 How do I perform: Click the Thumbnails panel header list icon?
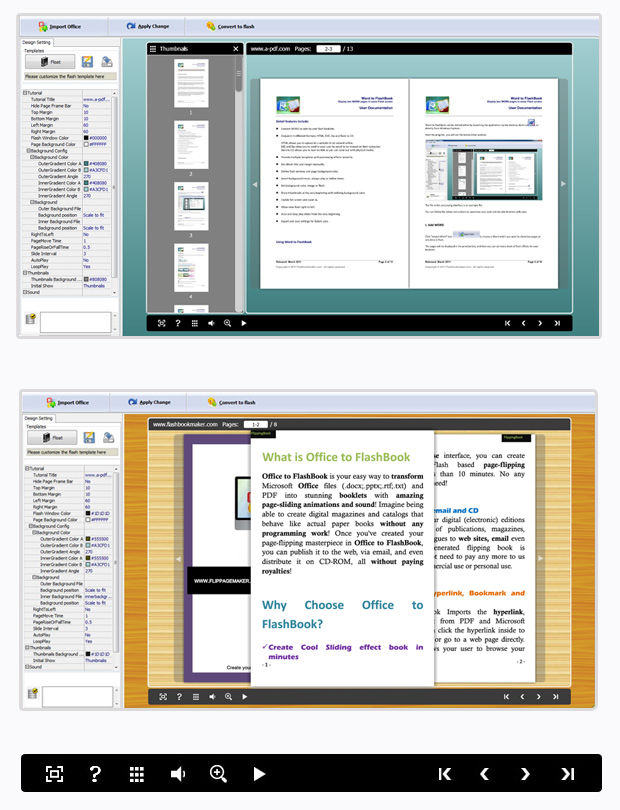153,49
